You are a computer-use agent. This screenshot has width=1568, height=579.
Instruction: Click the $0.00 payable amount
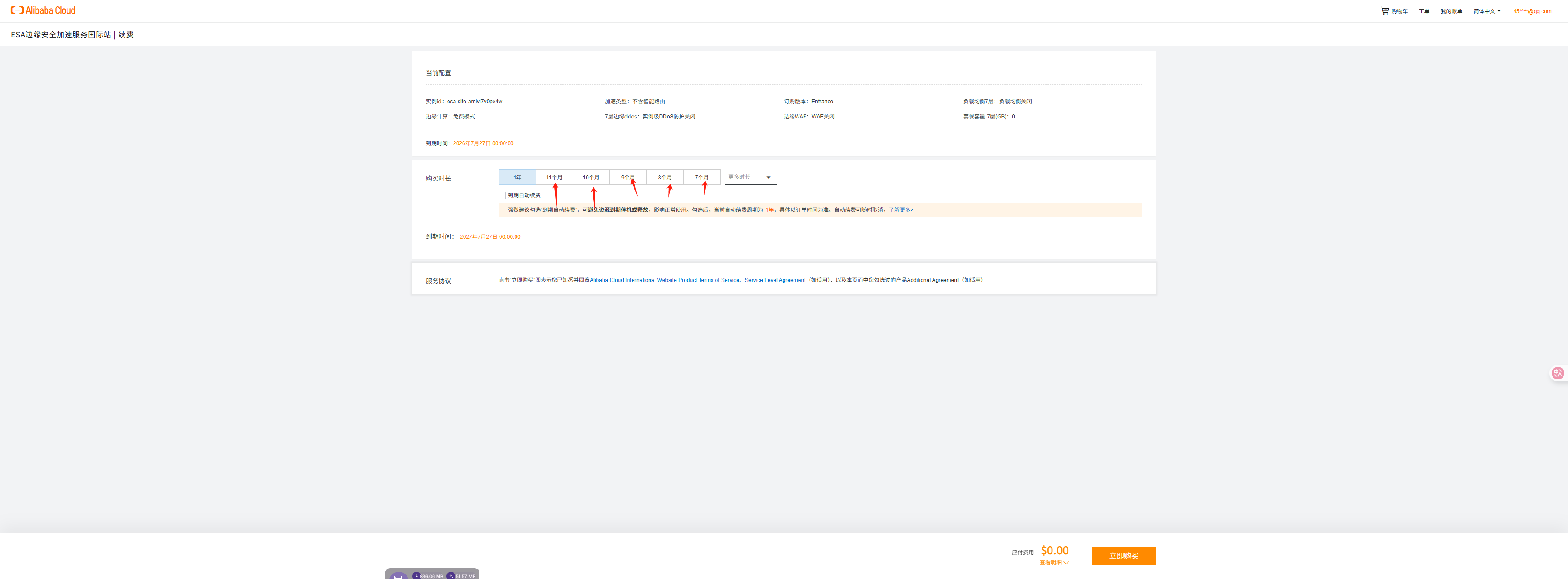click(x=1054, y=550)
